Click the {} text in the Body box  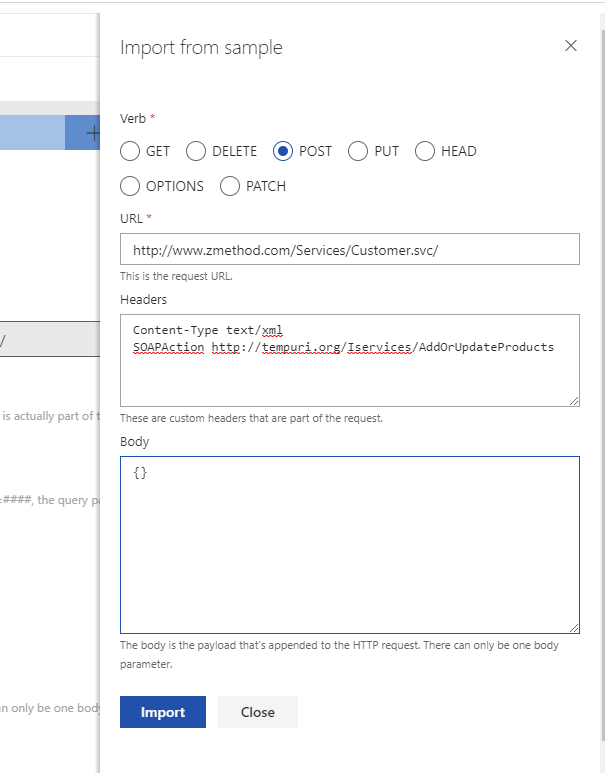[x=140, y=472]
